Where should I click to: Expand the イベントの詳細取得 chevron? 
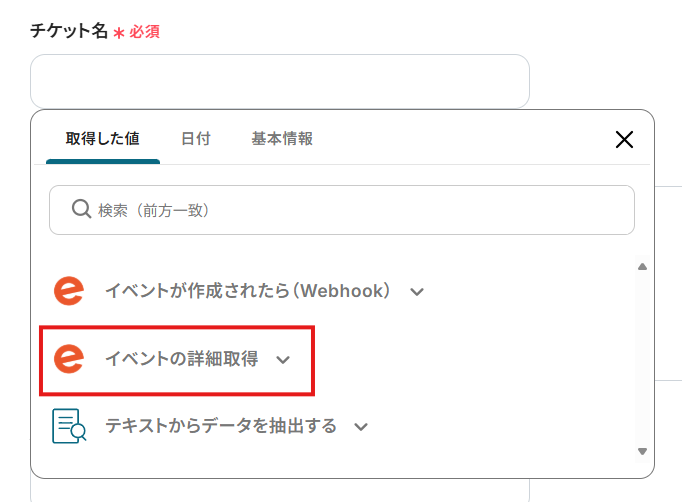pyautogui.click(x=283, y=359)
